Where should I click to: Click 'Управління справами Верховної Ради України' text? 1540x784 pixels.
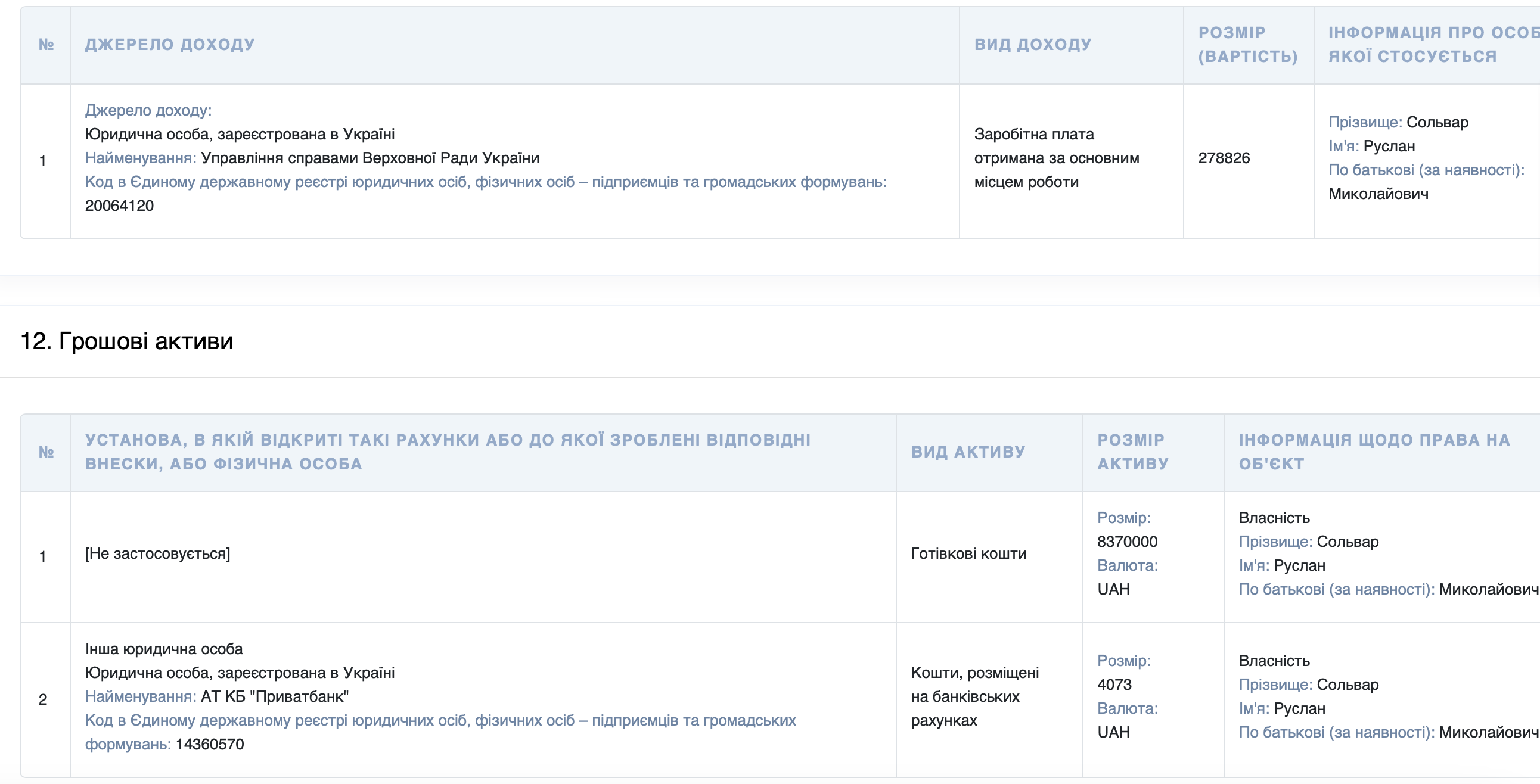point(370,158)
